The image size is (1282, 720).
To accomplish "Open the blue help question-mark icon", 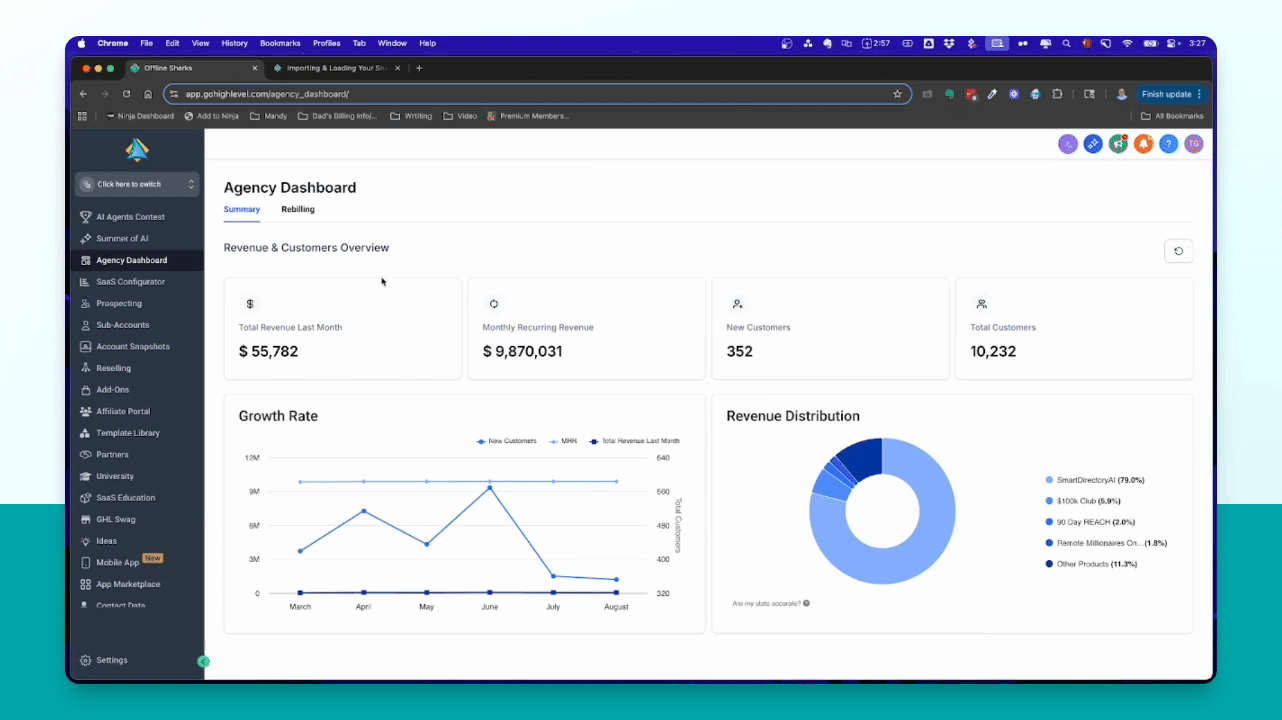I will pos(1168,144).
